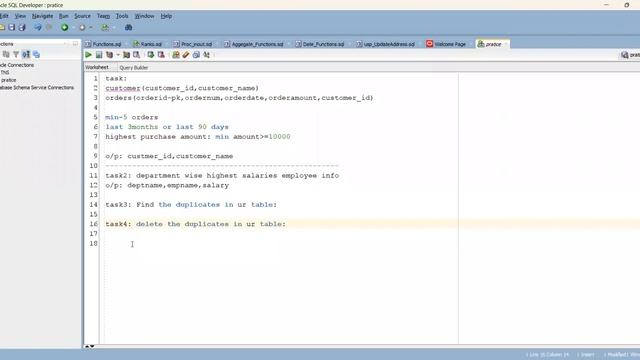The height and width of the screenshot is (360, 640).
Task: Select Oracle Connections tree node
Action: coord(17,65)
